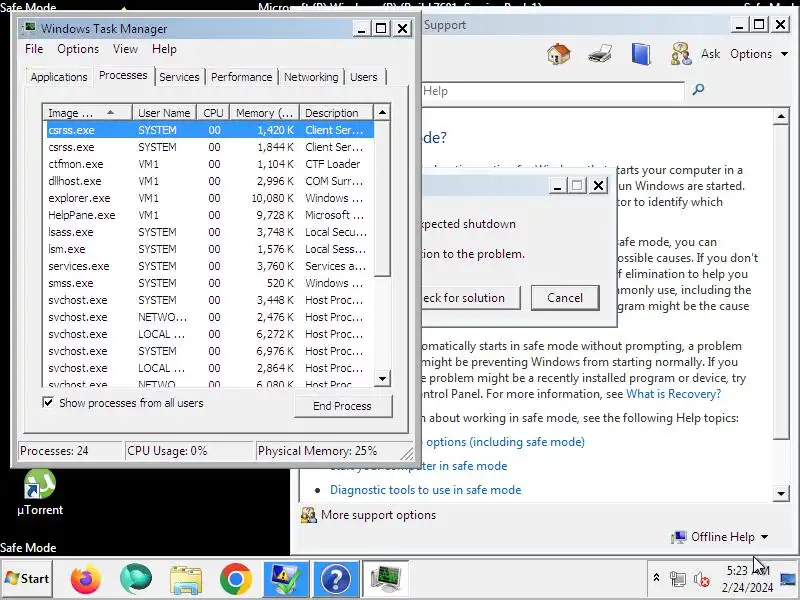Click the process list scroll down arrow
This screenshot has height=600, width=800.
click(x=382, y=379)
